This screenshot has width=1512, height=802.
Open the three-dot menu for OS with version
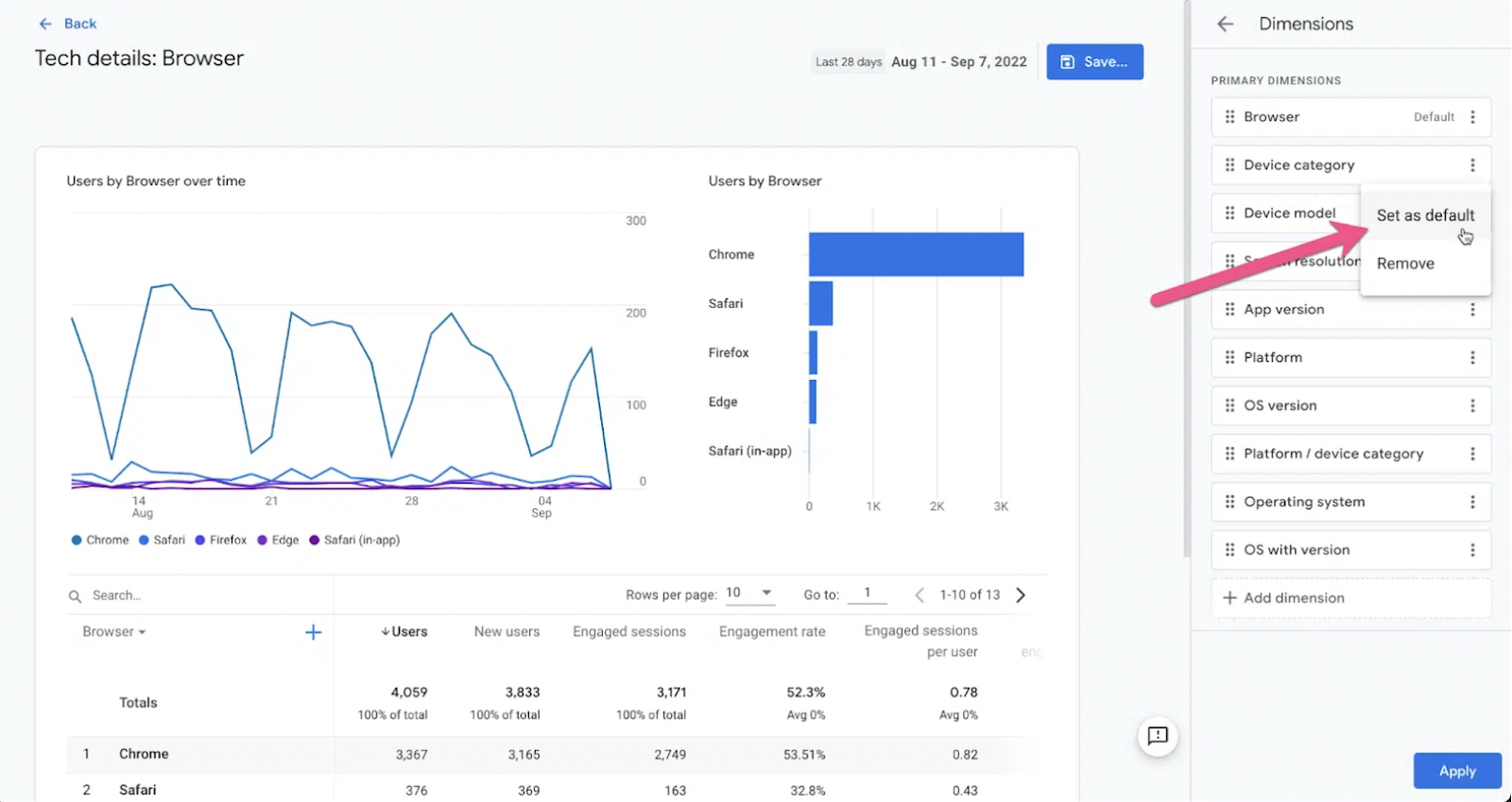pos(1472,550)
